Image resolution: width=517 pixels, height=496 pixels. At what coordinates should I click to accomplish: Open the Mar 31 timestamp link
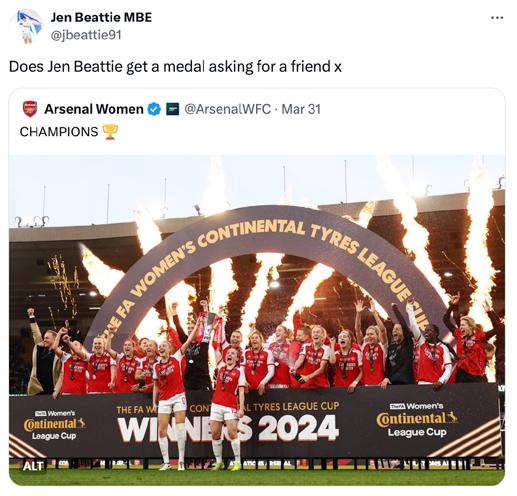tap(301, 109)
